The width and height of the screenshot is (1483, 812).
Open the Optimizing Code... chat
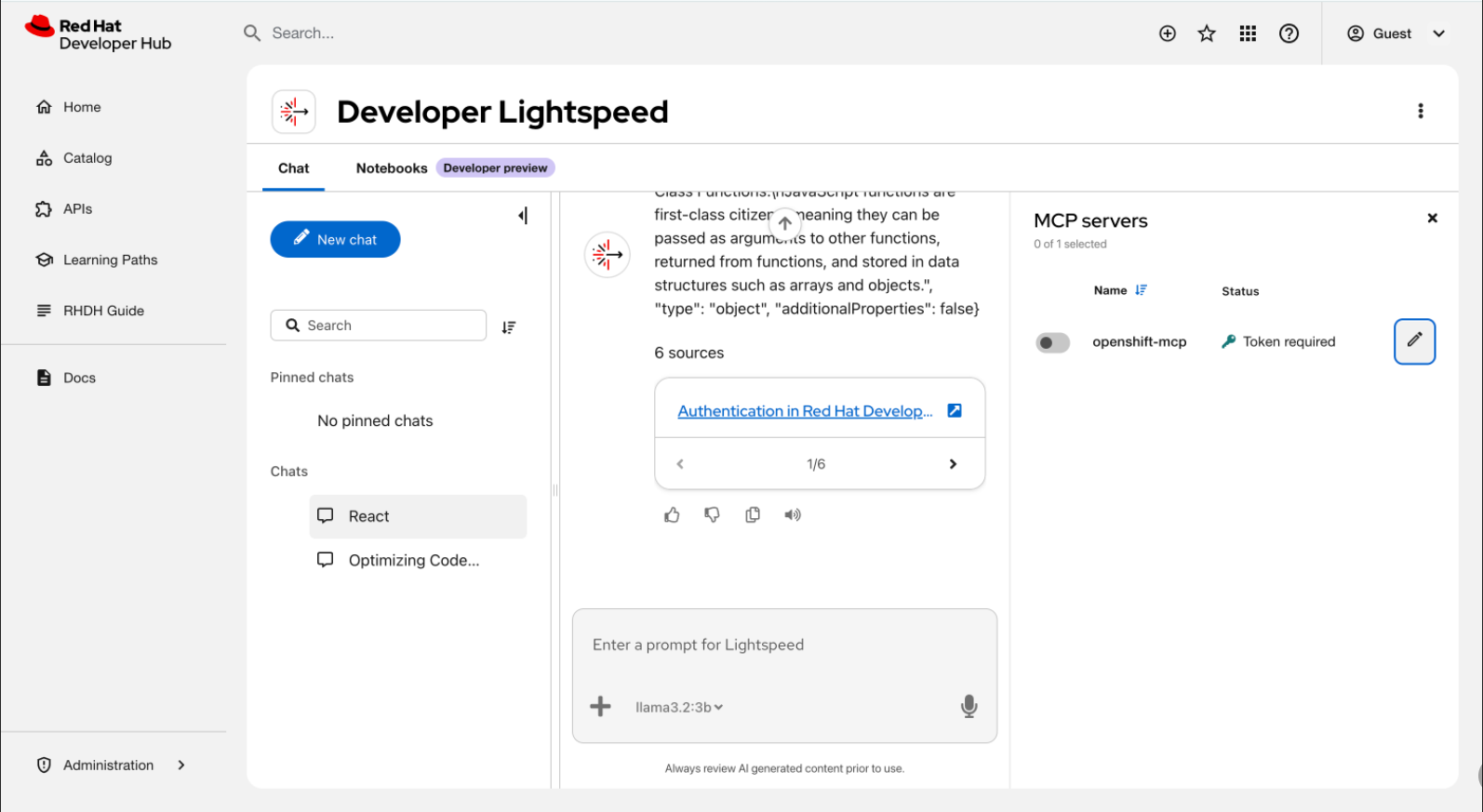(x=418, y=560)
